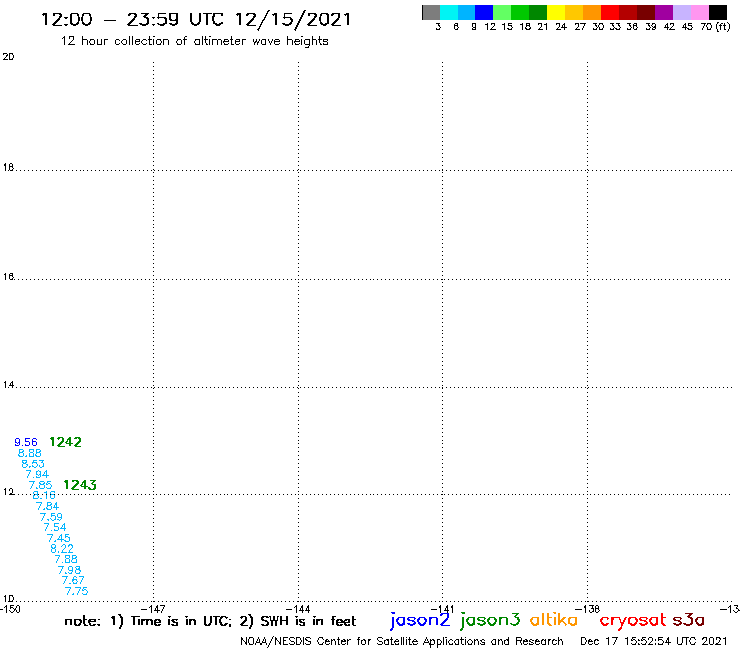Click the green time label 1243
The width and height of the screenshot is (740, 650).
[x=80, y=485]
